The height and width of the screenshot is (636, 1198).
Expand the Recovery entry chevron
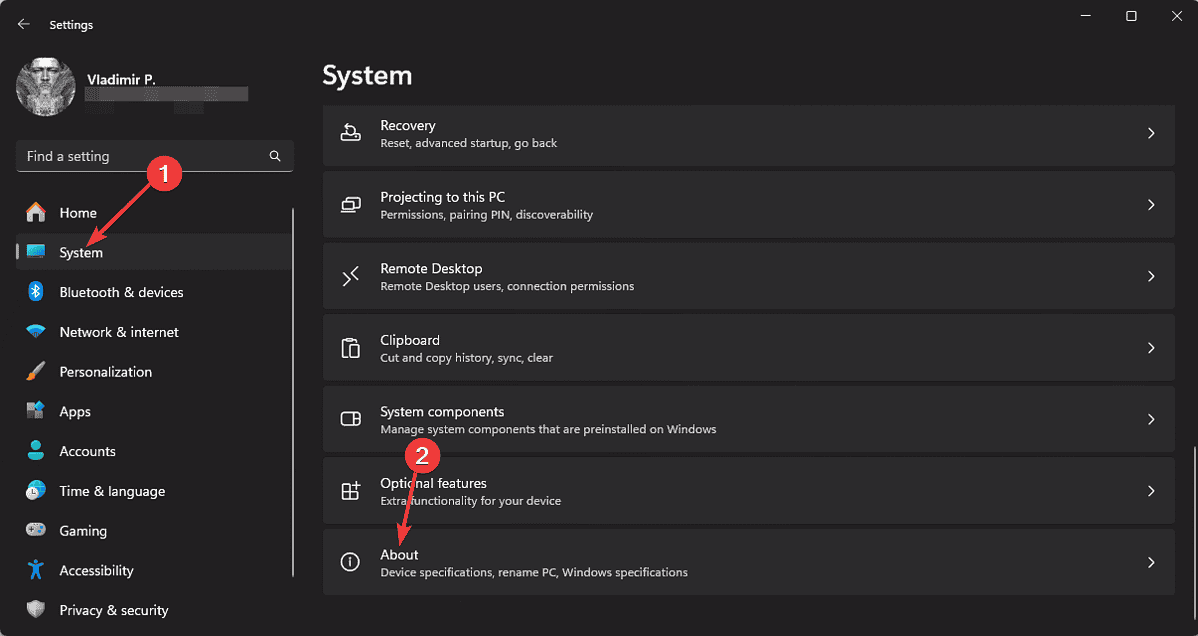(1151, 133)
